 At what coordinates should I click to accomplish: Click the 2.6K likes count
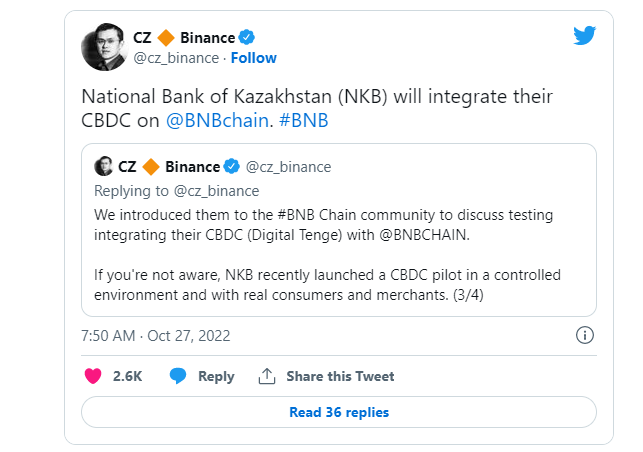127,376
